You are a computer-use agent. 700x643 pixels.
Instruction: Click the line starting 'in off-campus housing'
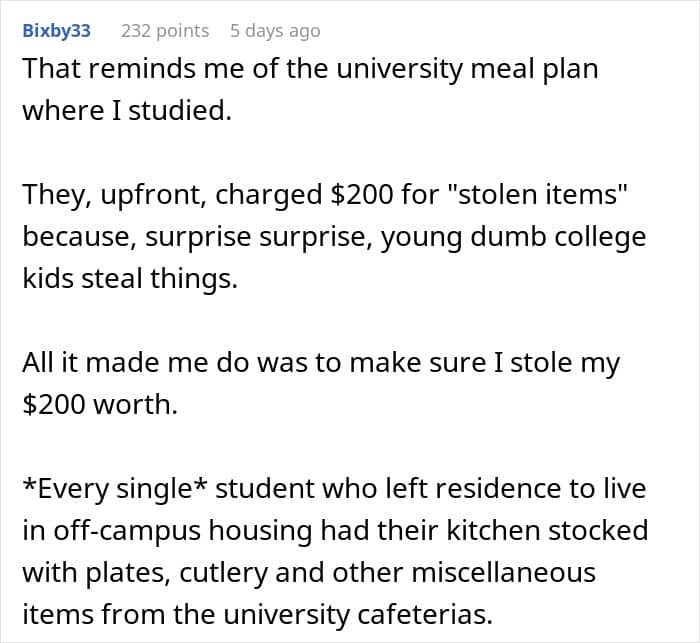335,531
